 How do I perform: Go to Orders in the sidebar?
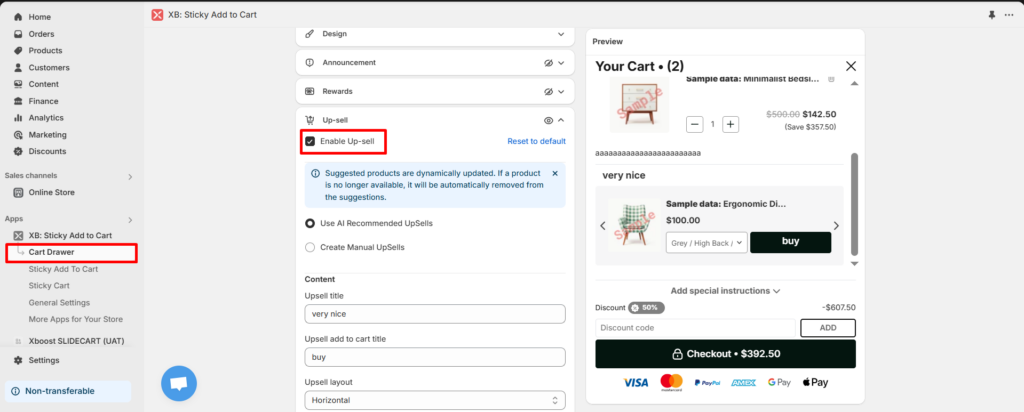click(41, 34)
